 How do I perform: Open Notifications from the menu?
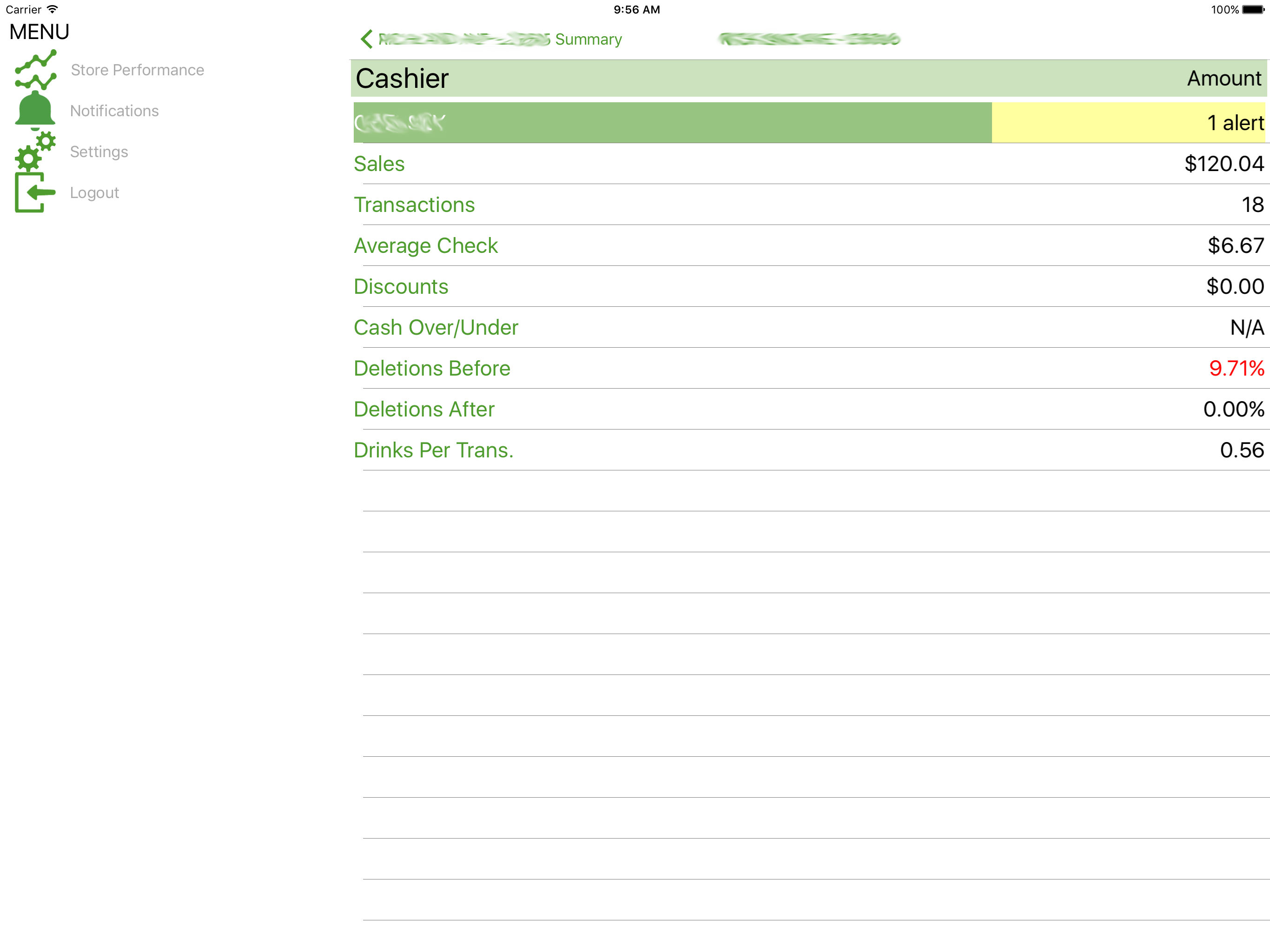pos(114,111)
